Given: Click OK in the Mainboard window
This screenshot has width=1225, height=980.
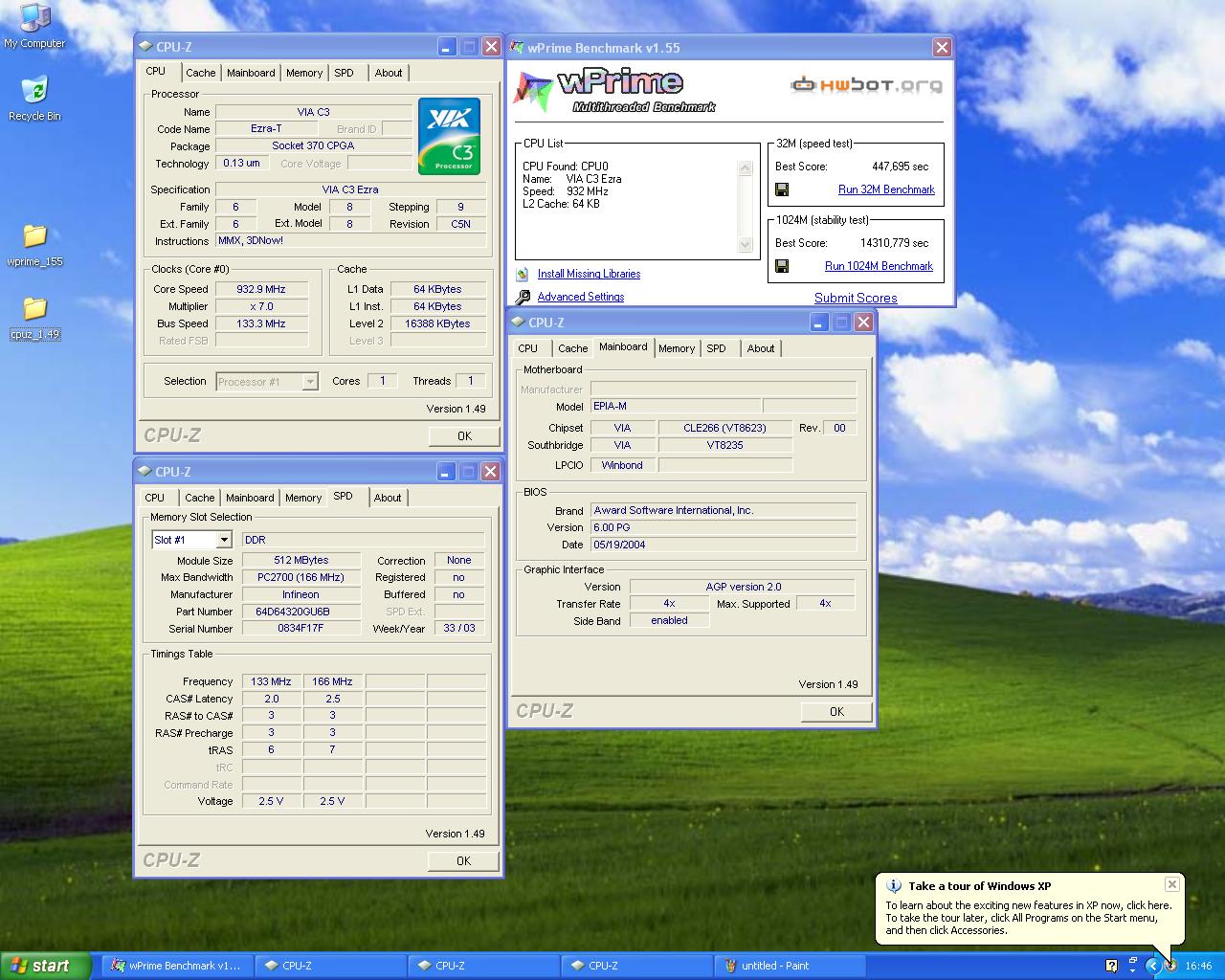Looking at the screenshot, I should coord(836,711).
